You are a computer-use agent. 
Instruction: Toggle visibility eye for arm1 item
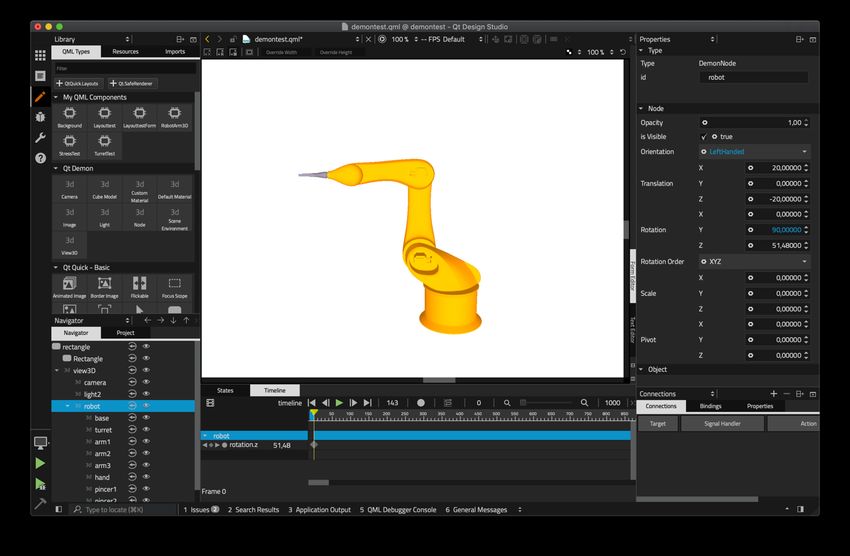click(146, 442)
